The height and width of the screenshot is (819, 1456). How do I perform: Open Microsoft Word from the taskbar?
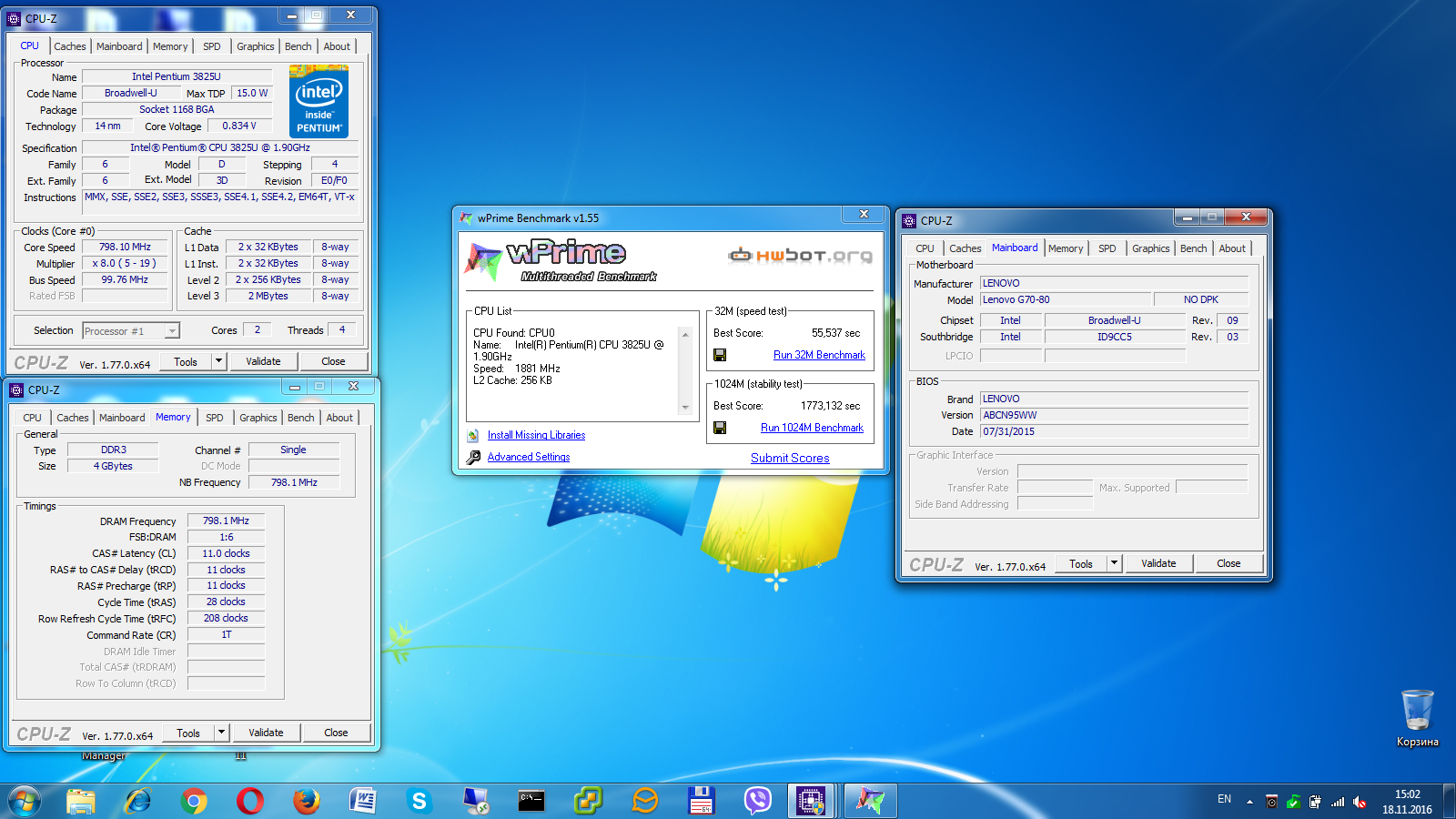(x=363, y=801)
